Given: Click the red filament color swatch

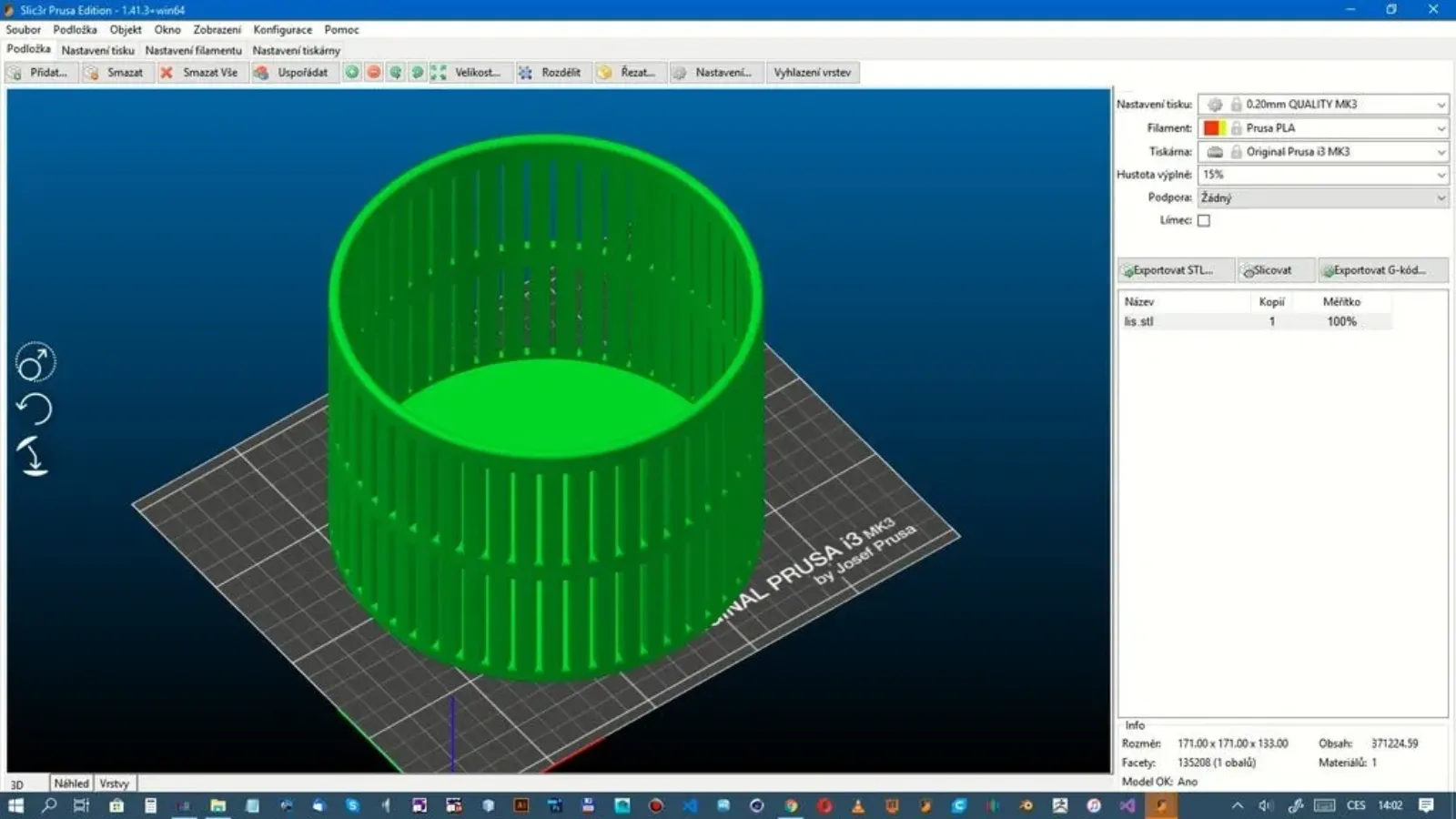Looking at the screenshot, I should [x=1211, y=128].
